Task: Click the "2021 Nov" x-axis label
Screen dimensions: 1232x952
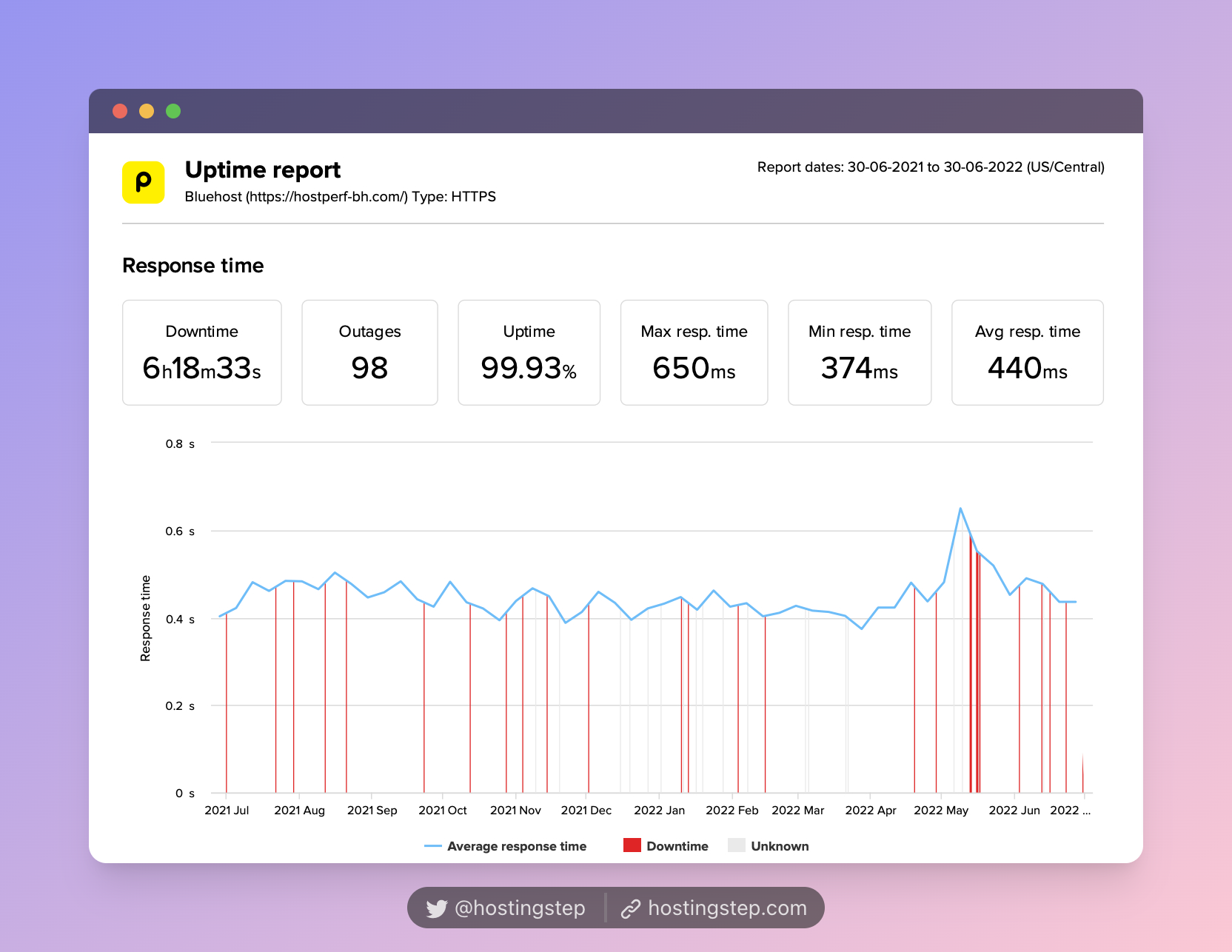Action: point(515,811)
